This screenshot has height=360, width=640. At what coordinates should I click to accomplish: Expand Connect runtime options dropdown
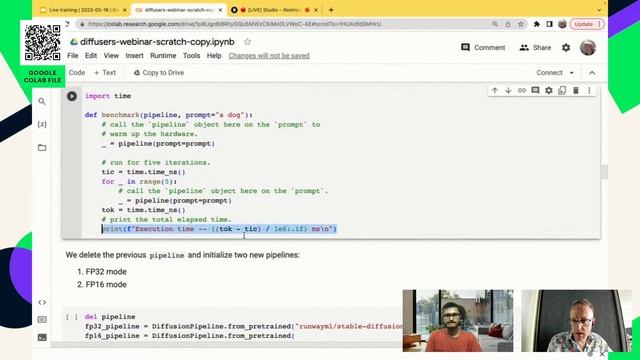tap(571, 73)
